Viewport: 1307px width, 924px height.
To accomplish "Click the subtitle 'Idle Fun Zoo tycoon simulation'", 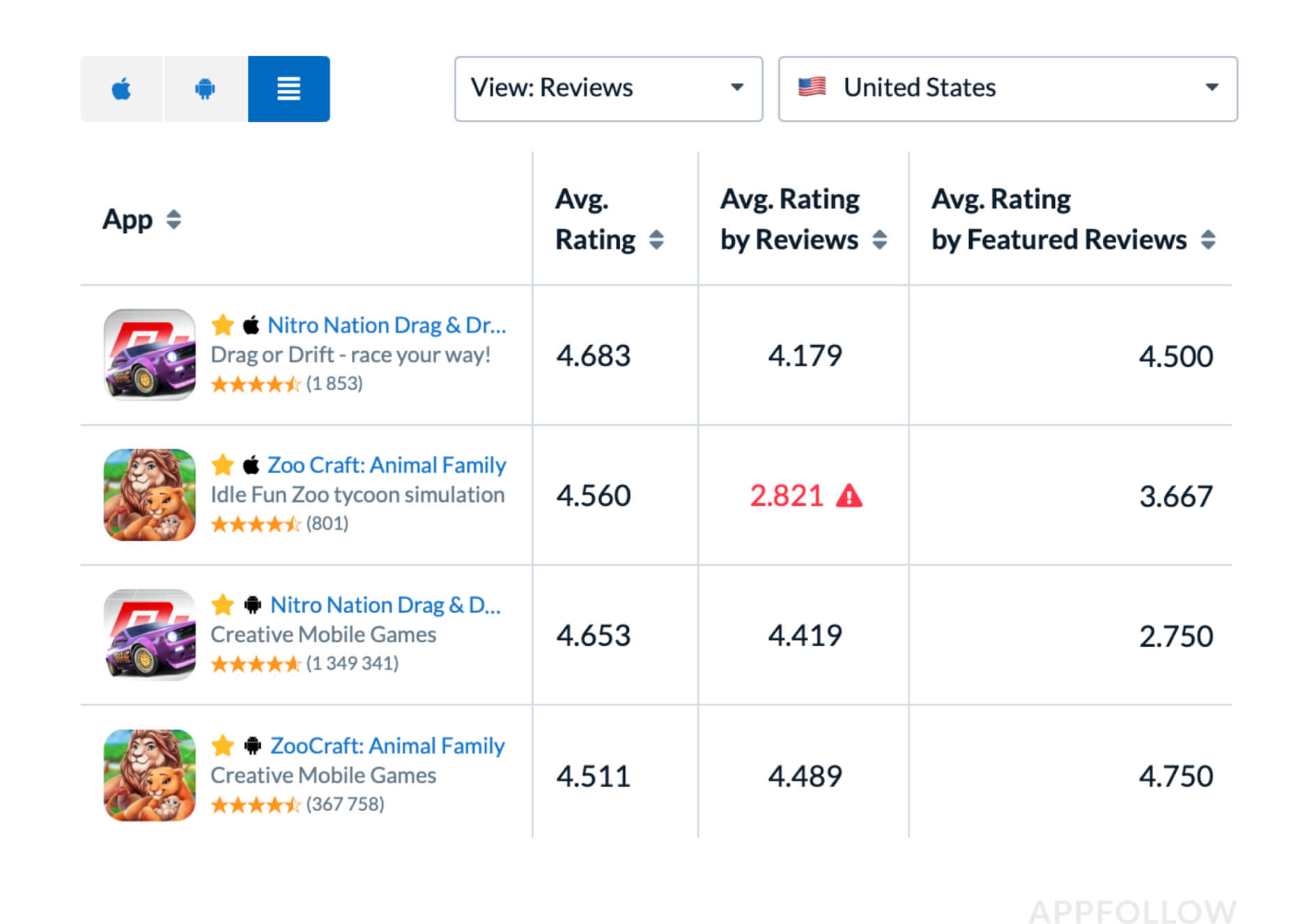I will pos(358,495).
